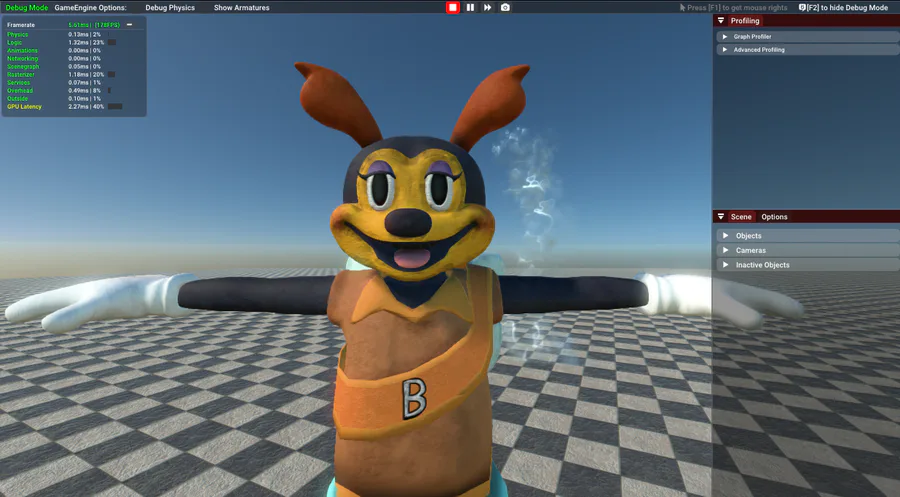Expand the Objects list

coord(806,235)
